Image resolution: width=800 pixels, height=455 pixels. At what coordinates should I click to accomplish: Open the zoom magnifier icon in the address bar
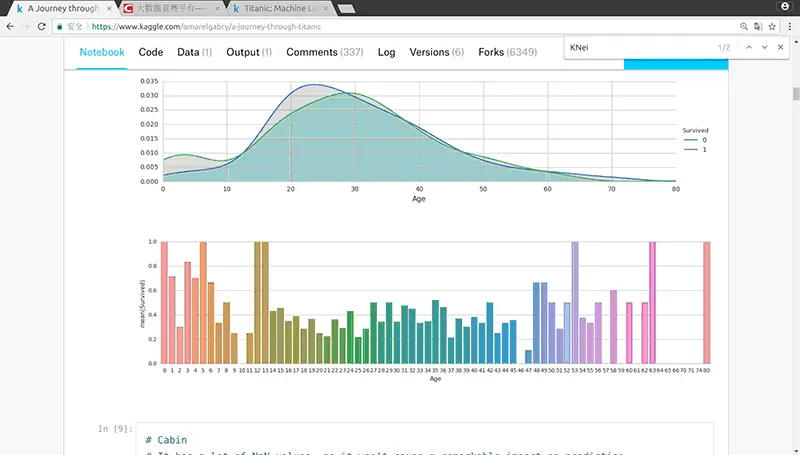(x=744, y=27)
